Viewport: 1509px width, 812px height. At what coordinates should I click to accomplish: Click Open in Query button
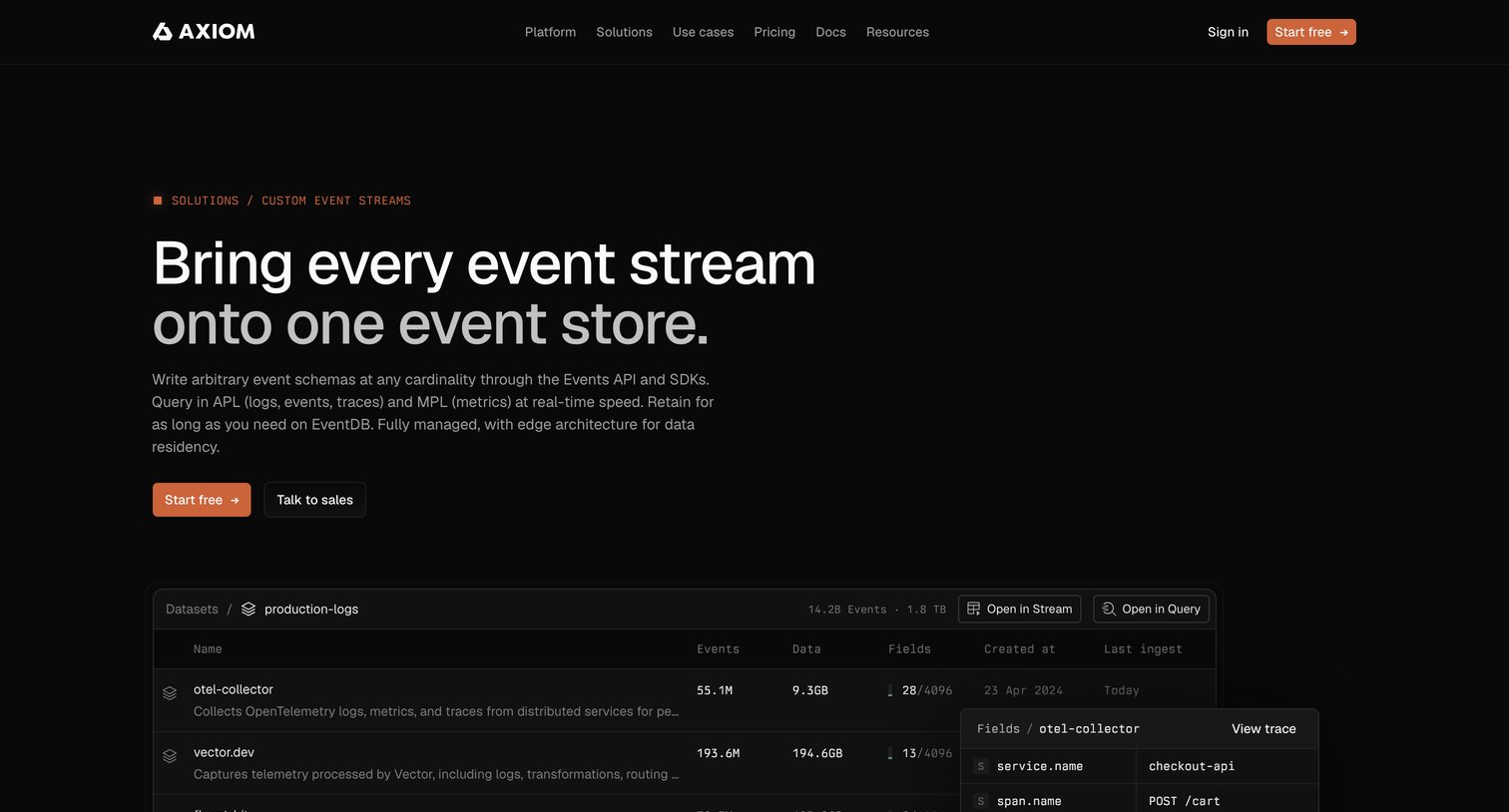(x=1151, y=609)
